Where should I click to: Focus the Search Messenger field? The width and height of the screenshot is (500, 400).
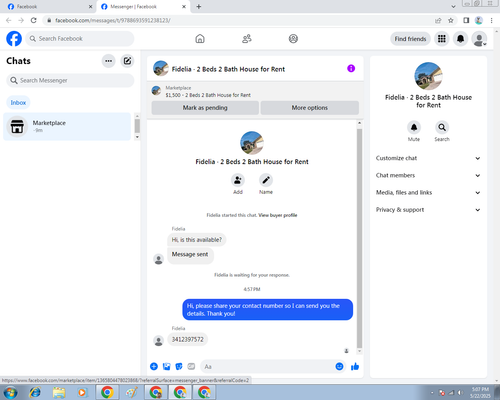(x=70, y=80)
